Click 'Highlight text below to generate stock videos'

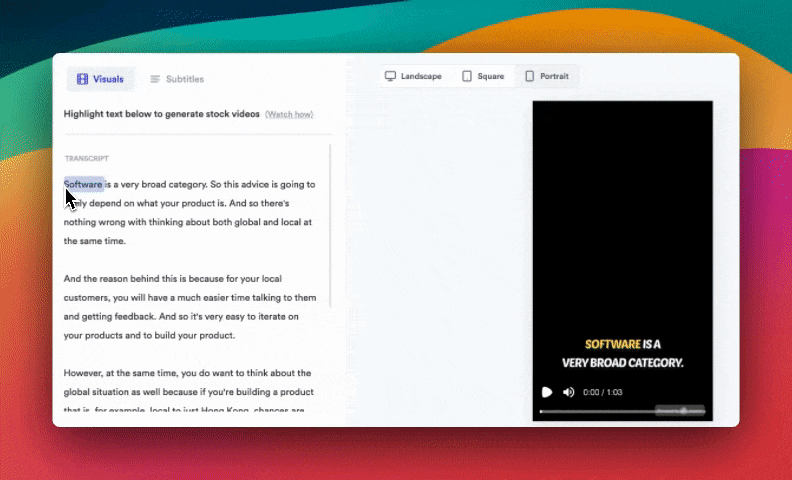[162, 114]
